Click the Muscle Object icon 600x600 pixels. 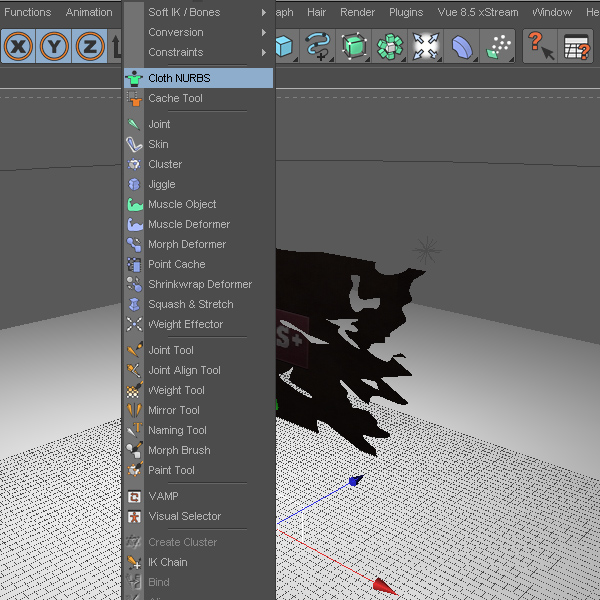[x=135, y=204]
